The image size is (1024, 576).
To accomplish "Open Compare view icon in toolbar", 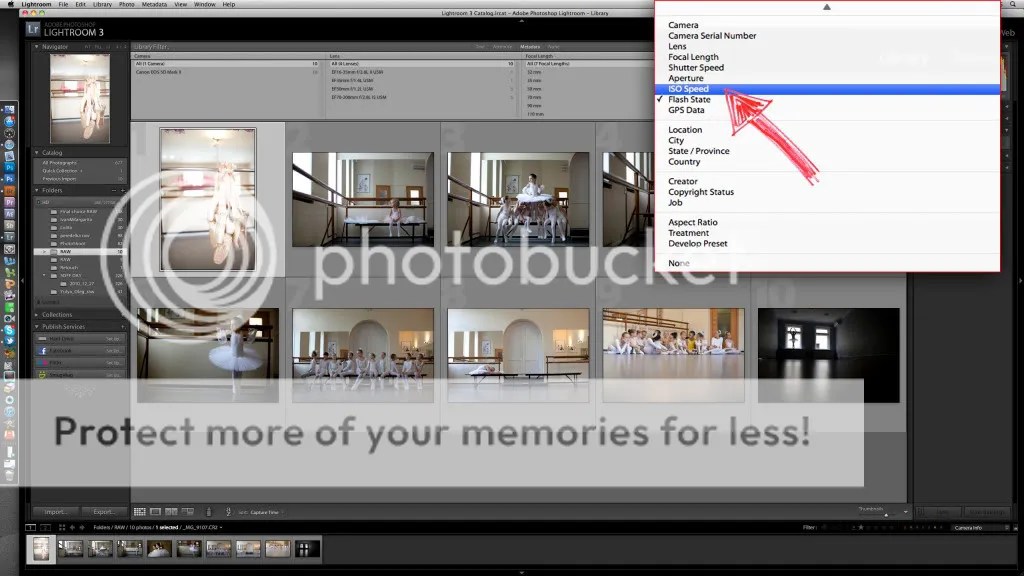I will (x=168, y=512).
